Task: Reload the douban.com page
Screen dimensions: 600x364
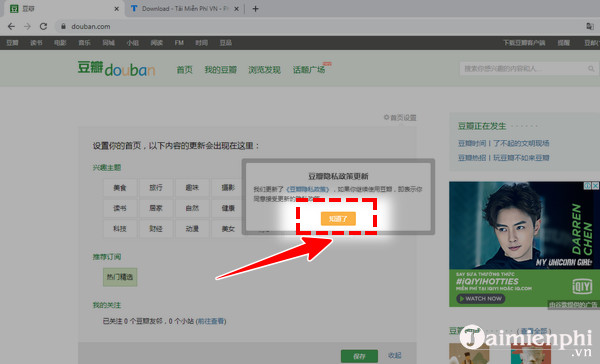Action: pos(43,26)
